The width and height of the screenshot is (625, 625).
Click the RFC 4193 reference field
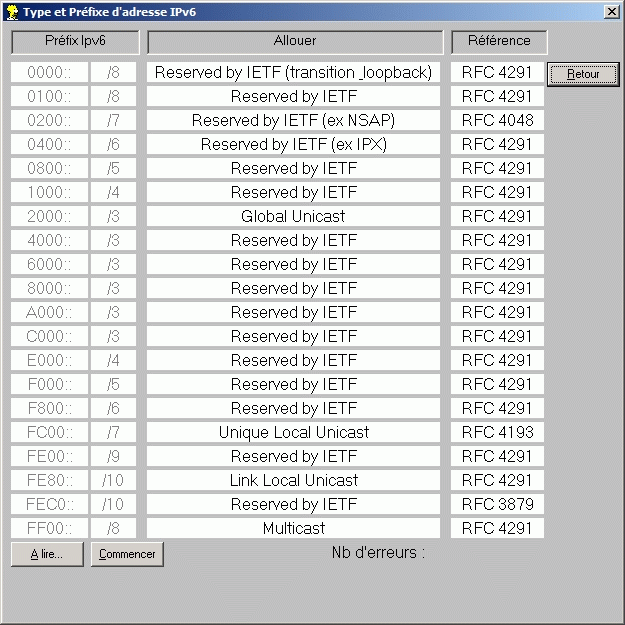[497, 433]
